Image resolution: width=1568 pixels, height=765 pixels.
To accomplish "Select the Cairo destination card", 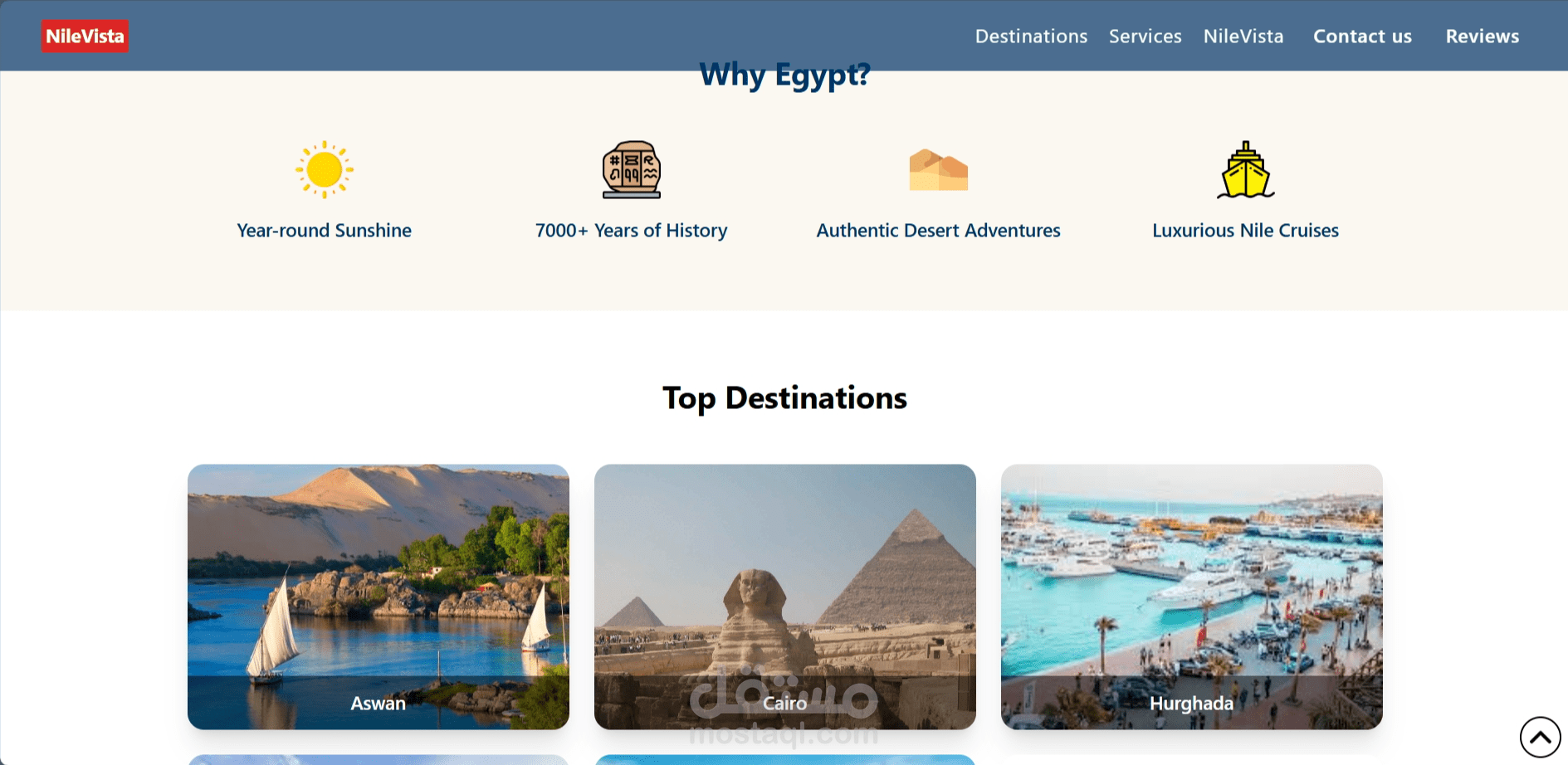I will (x=785, y=597).
